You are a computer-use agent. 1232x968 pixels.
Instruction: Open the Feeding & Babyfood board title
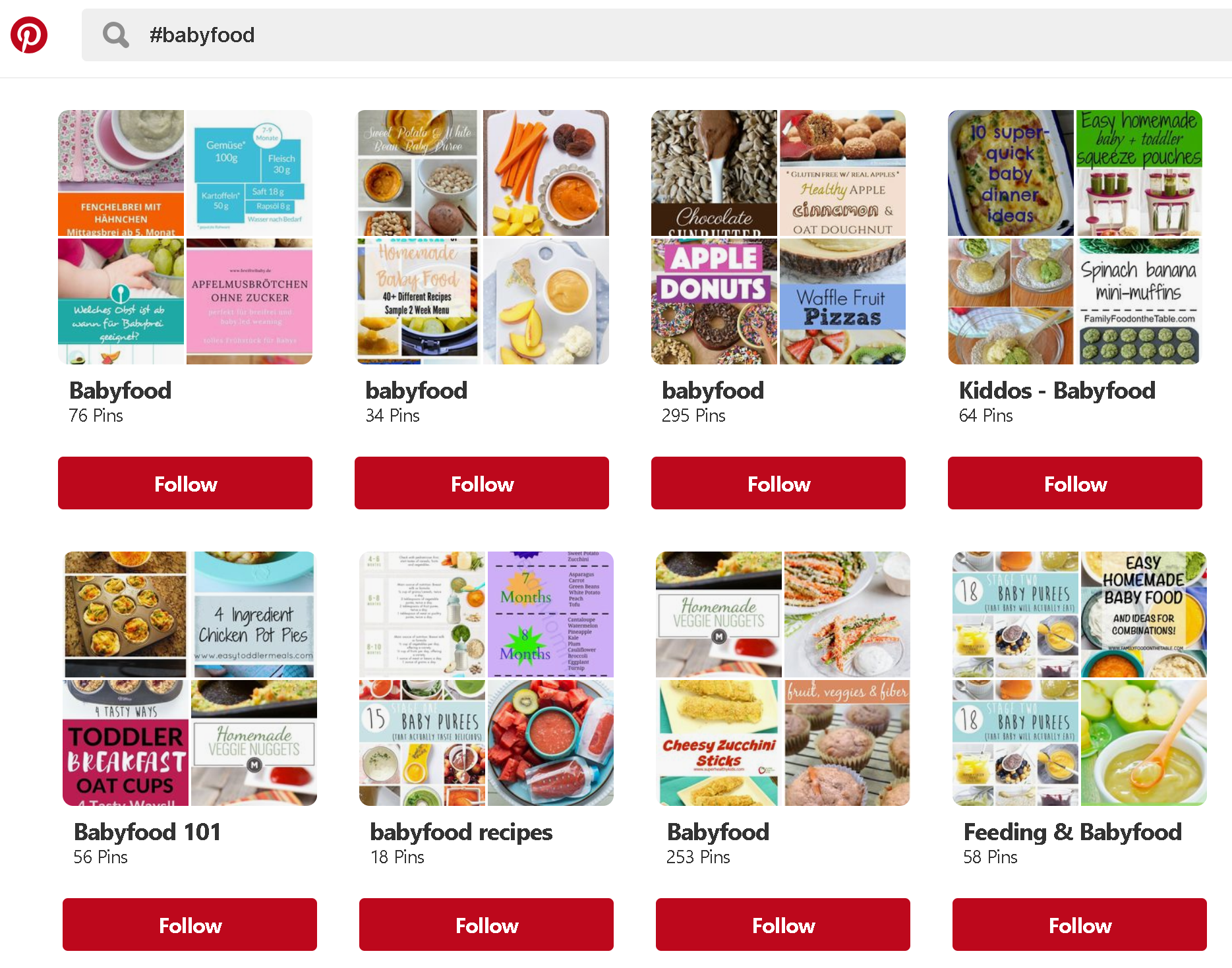point(1072,832)
